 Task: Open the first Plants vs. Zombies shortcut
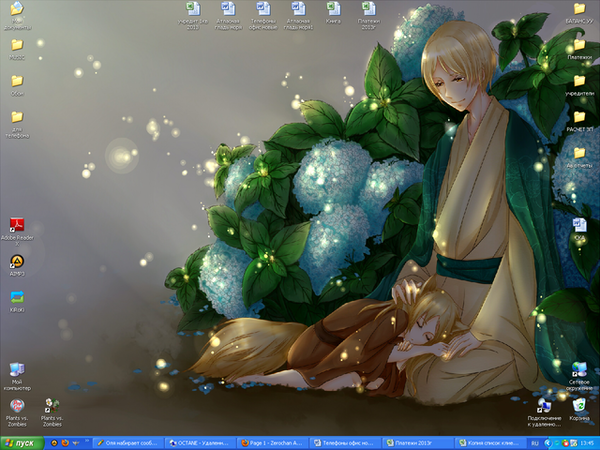17,404
